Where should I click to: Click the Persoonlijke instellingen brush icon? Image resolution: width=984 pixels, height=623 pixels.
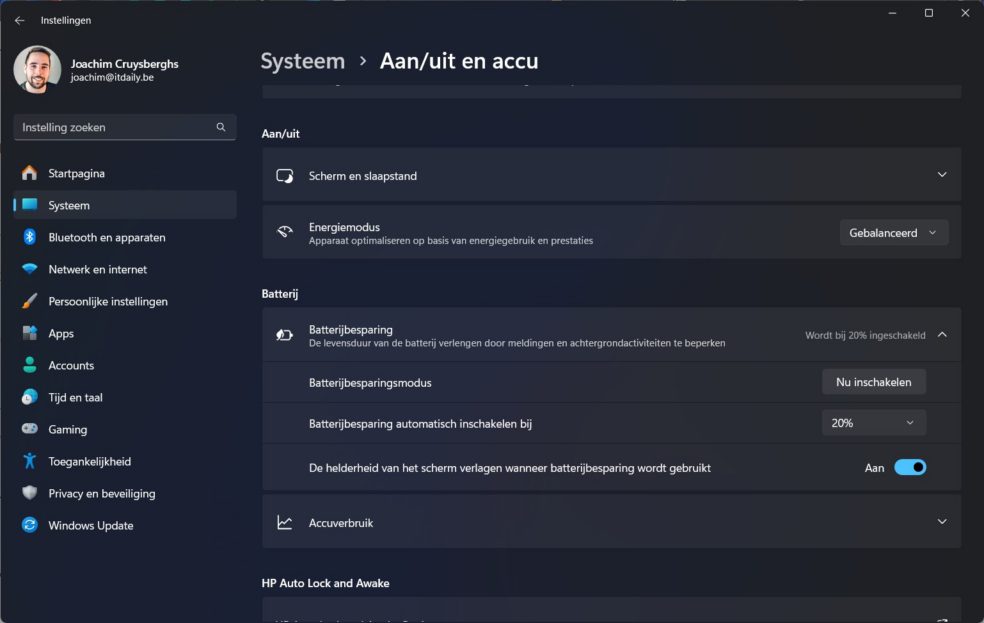click(30, 301)
